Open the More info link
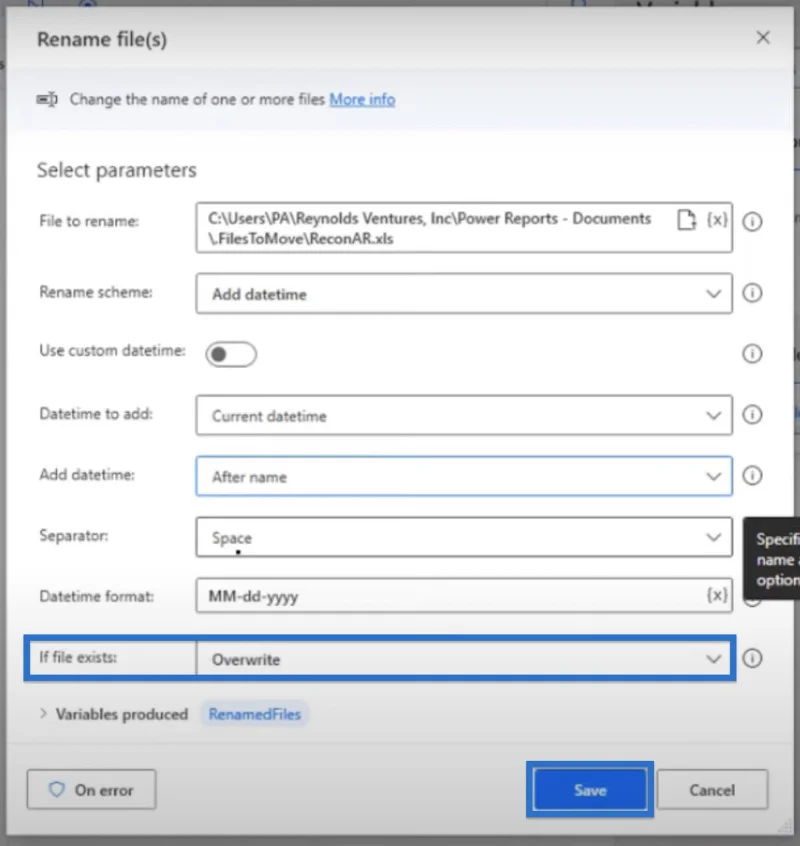This screenshot has height=846, width=800. (363, 100)
